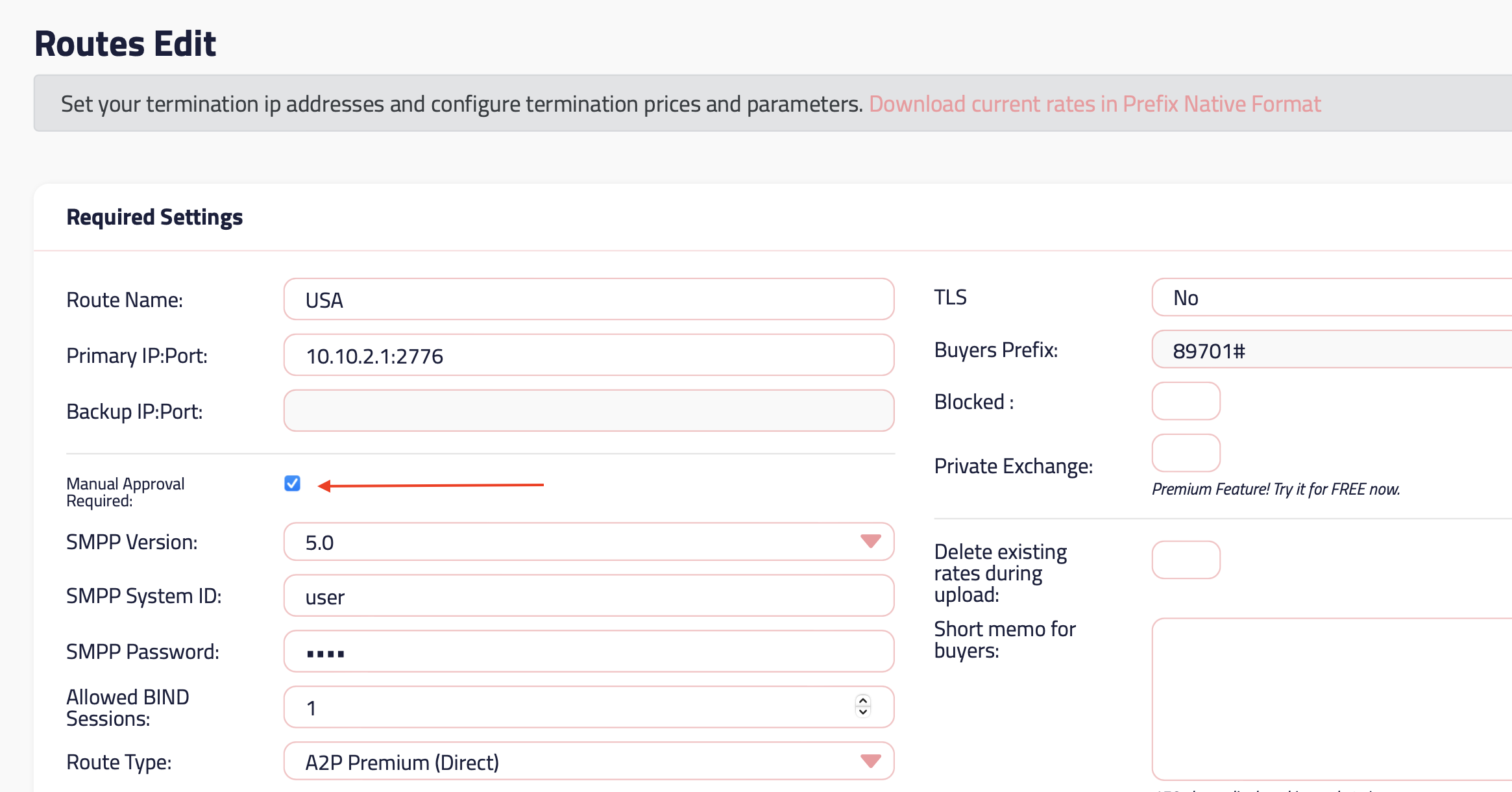Download current rates in Prefix Native Format

click(1094, 104)
